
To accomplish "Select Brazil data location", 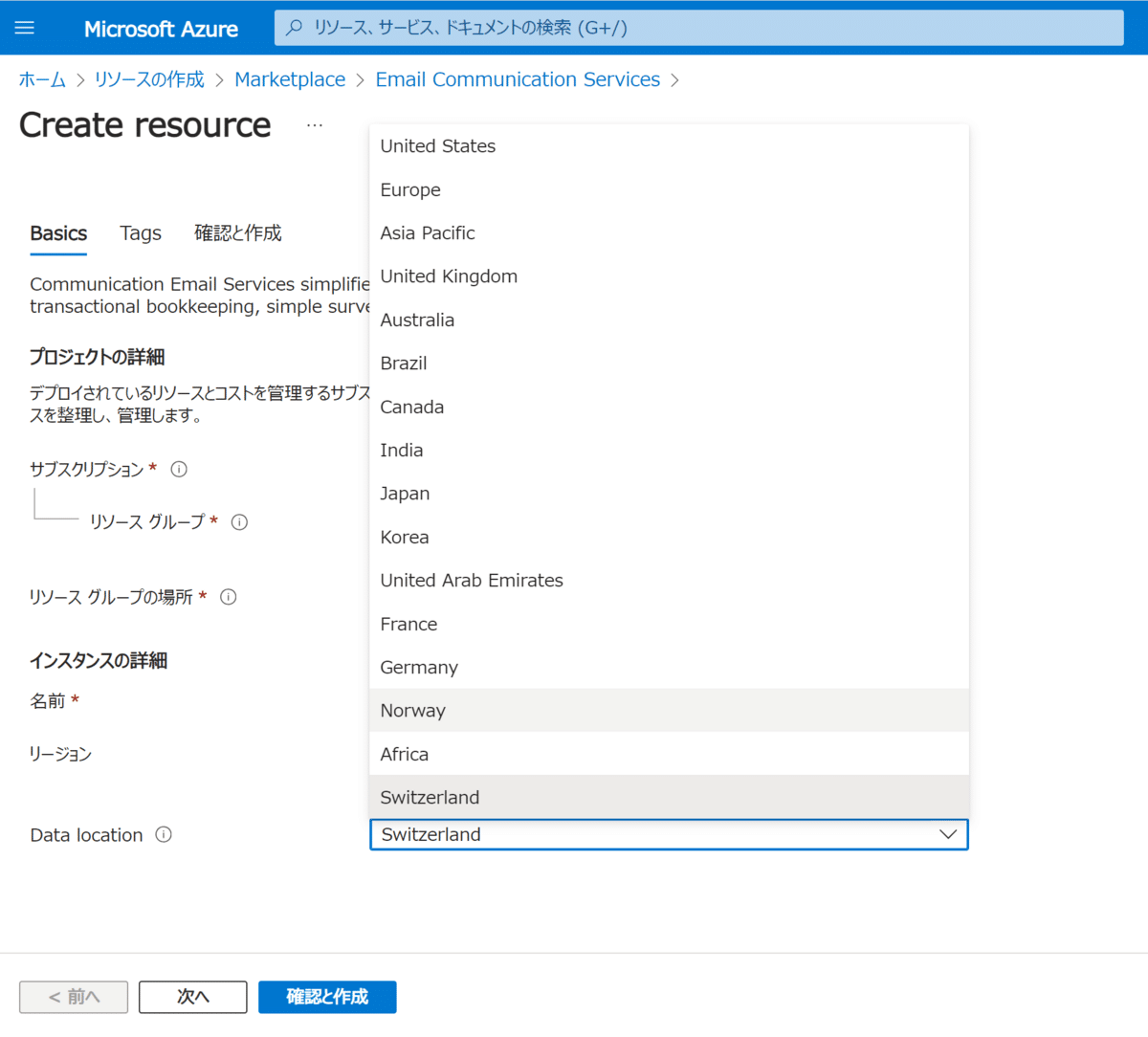I will [x=669, y=364].
